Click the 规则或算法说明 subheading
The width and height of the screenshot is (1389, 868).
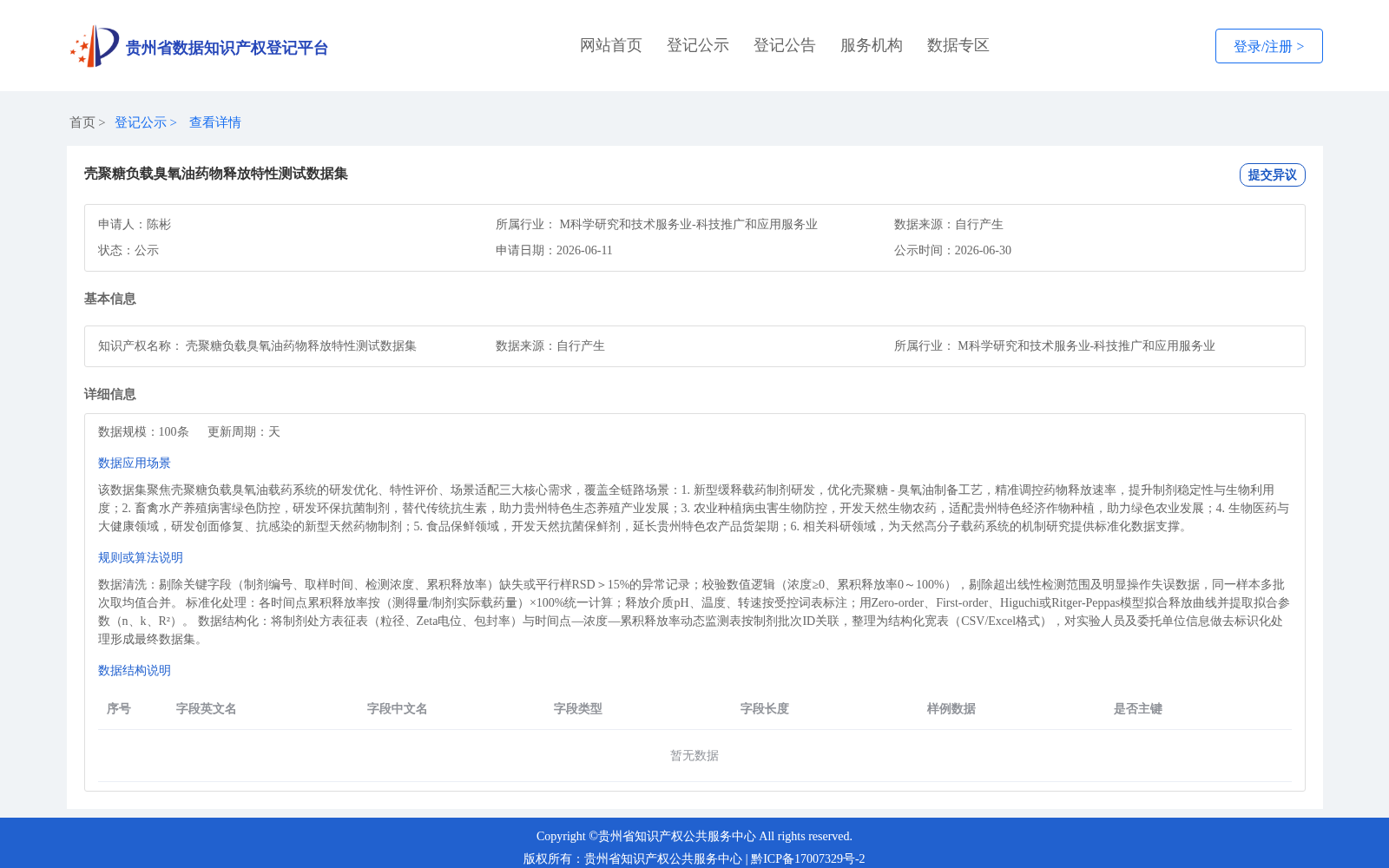click(x=141, y=557)
